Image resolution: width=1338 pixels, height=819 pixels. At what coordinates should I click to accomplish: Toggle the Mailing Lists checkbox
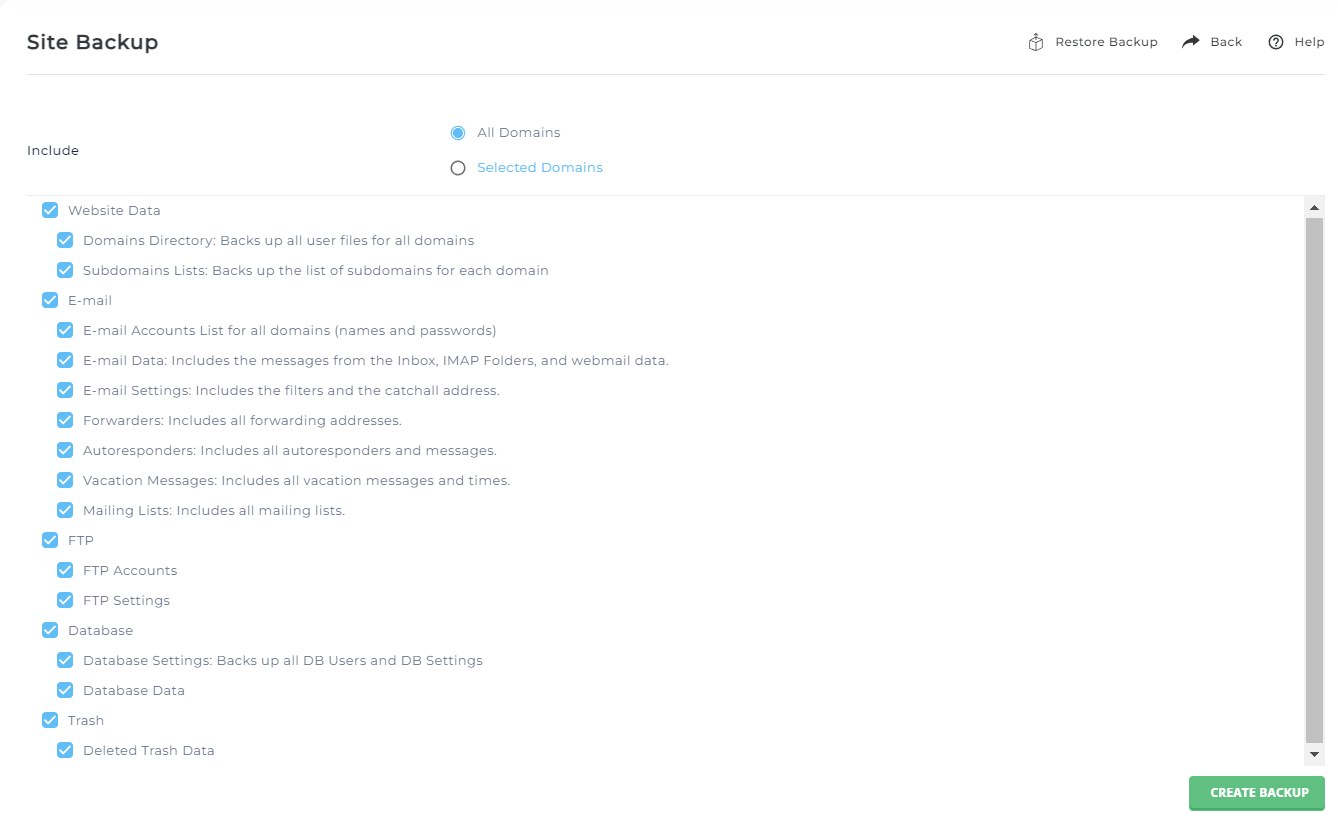tap(65, 510)
